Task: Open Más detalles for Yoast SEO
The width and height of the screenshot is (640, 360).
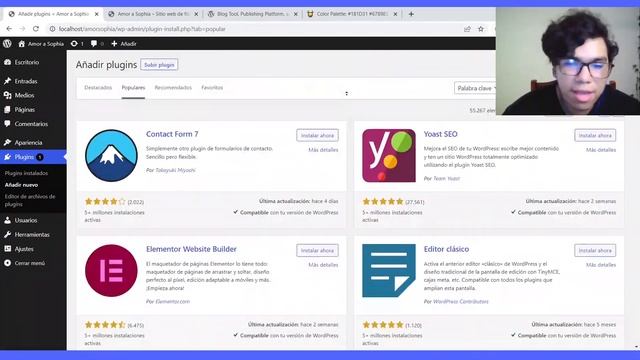Action: 601,150
